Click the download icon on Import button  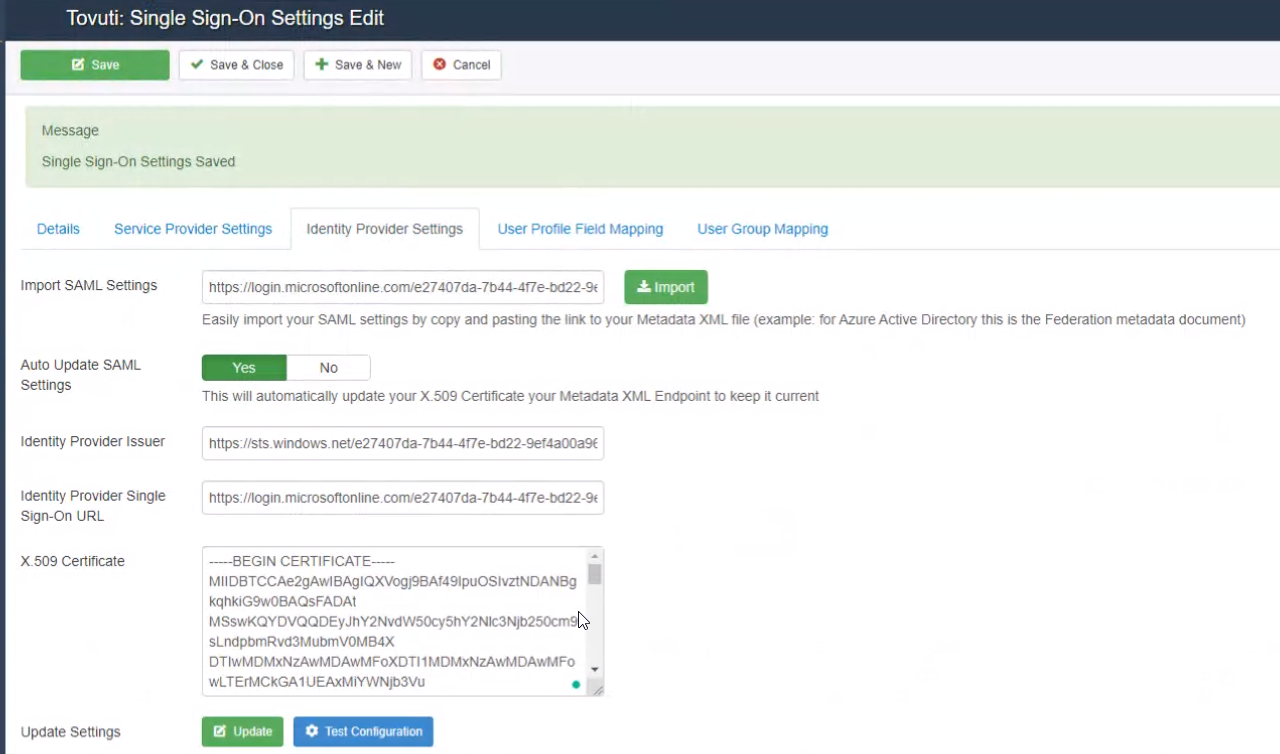[644, 287]
